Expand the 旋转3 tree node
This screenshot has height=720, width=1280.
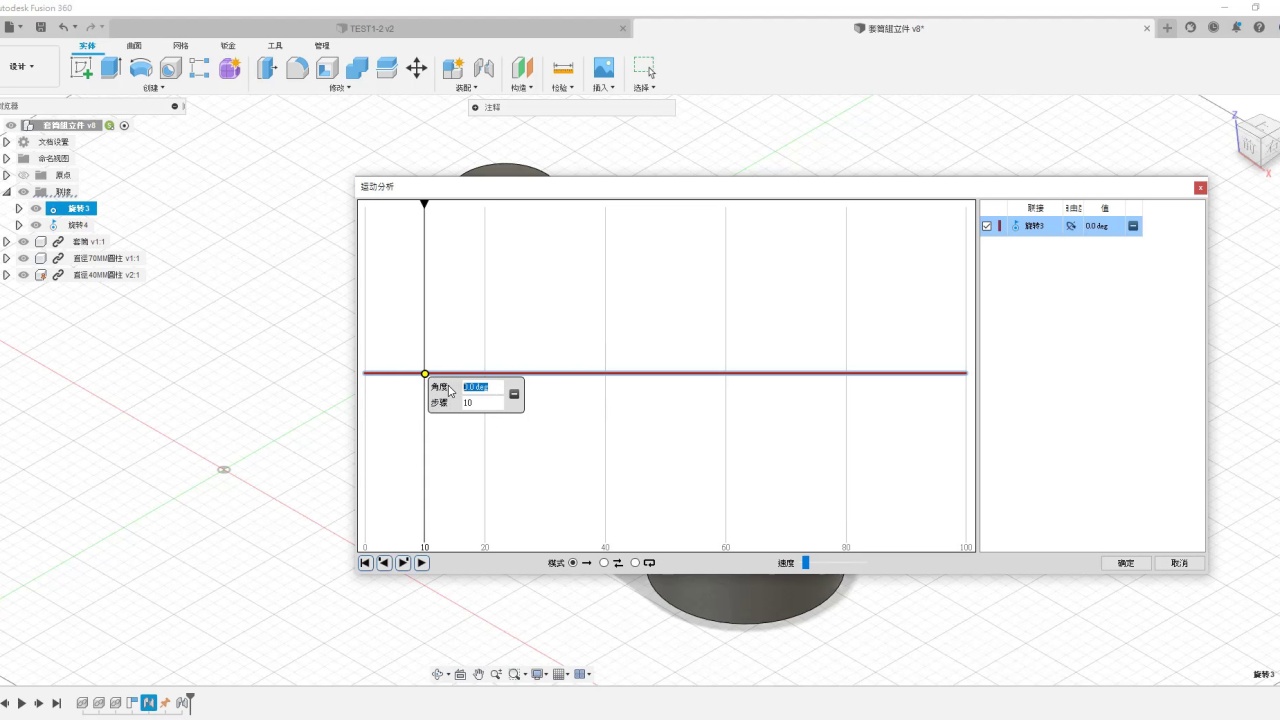18,209
